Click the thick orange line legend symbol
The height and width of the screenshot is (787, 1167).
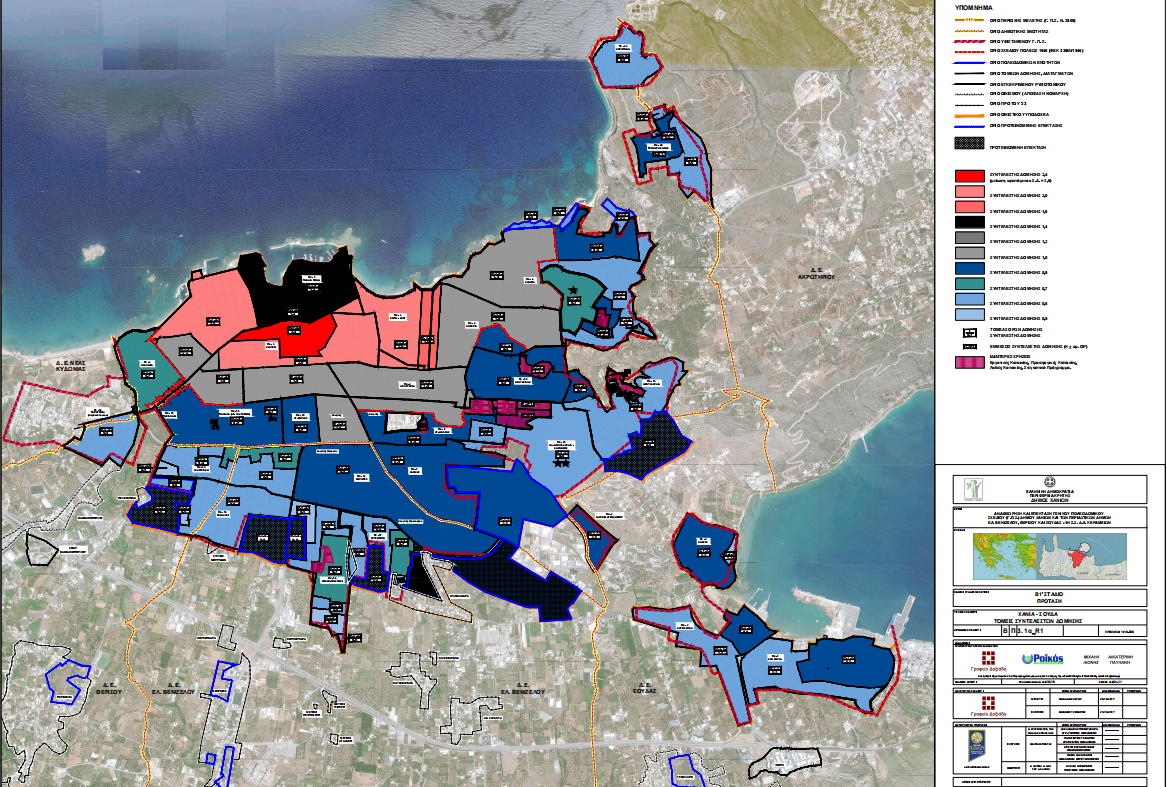click(x=969, y=115)
